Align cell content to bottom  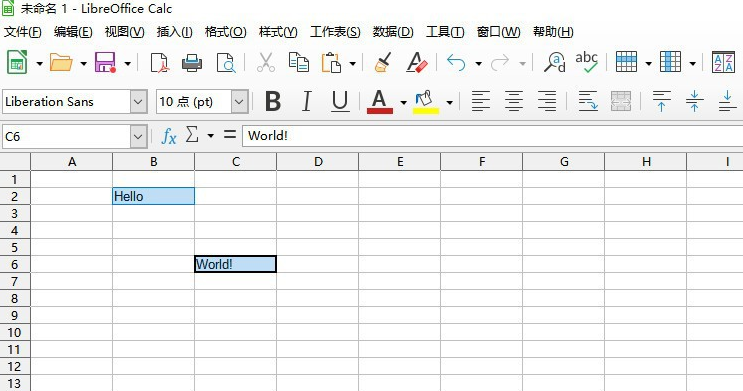click(727, 101)
